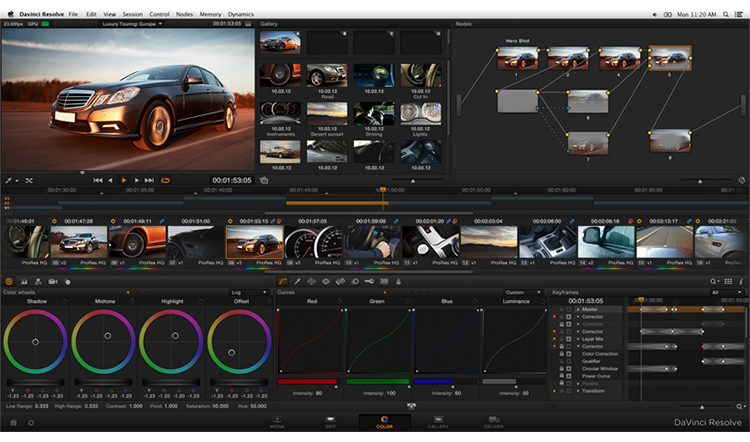
Task: Open the Power Window palette icon
Action: [311, 281]
